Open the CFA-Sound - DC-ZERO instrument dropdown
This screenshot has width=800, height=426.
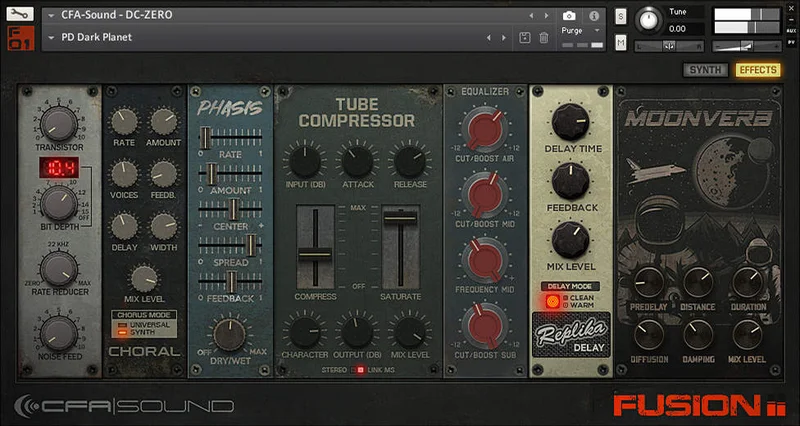click(51, 15)
